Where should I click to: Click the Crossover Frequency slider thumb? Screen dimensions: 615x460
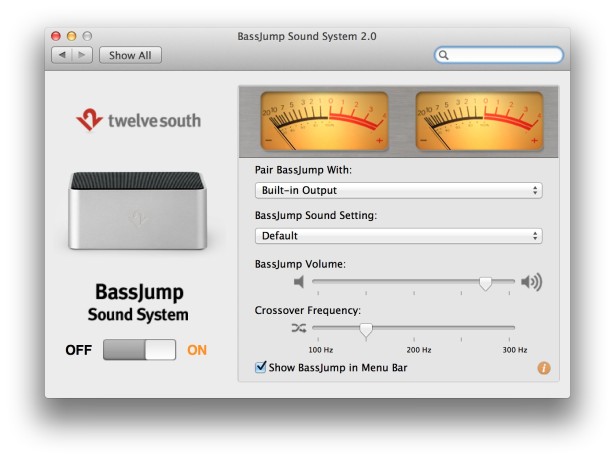click(366, 329)
